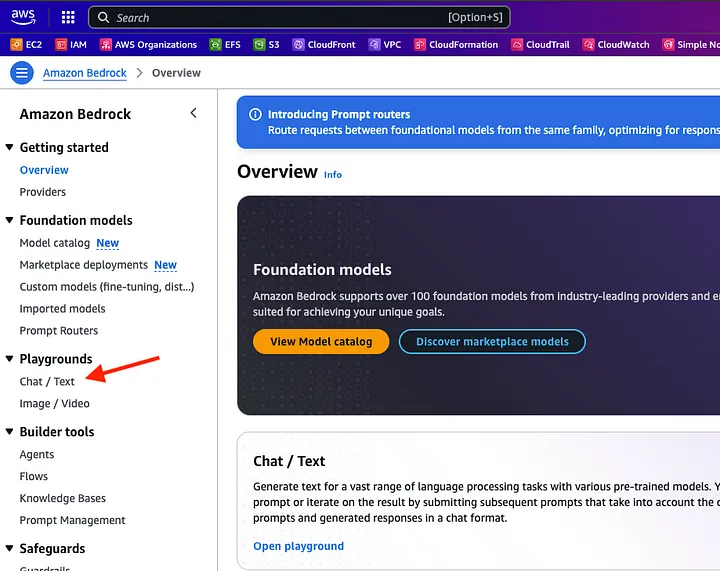Open Knowledge Bases in the sidebar
The width and height of the screenshot is (720, 571).
[62, 498]
